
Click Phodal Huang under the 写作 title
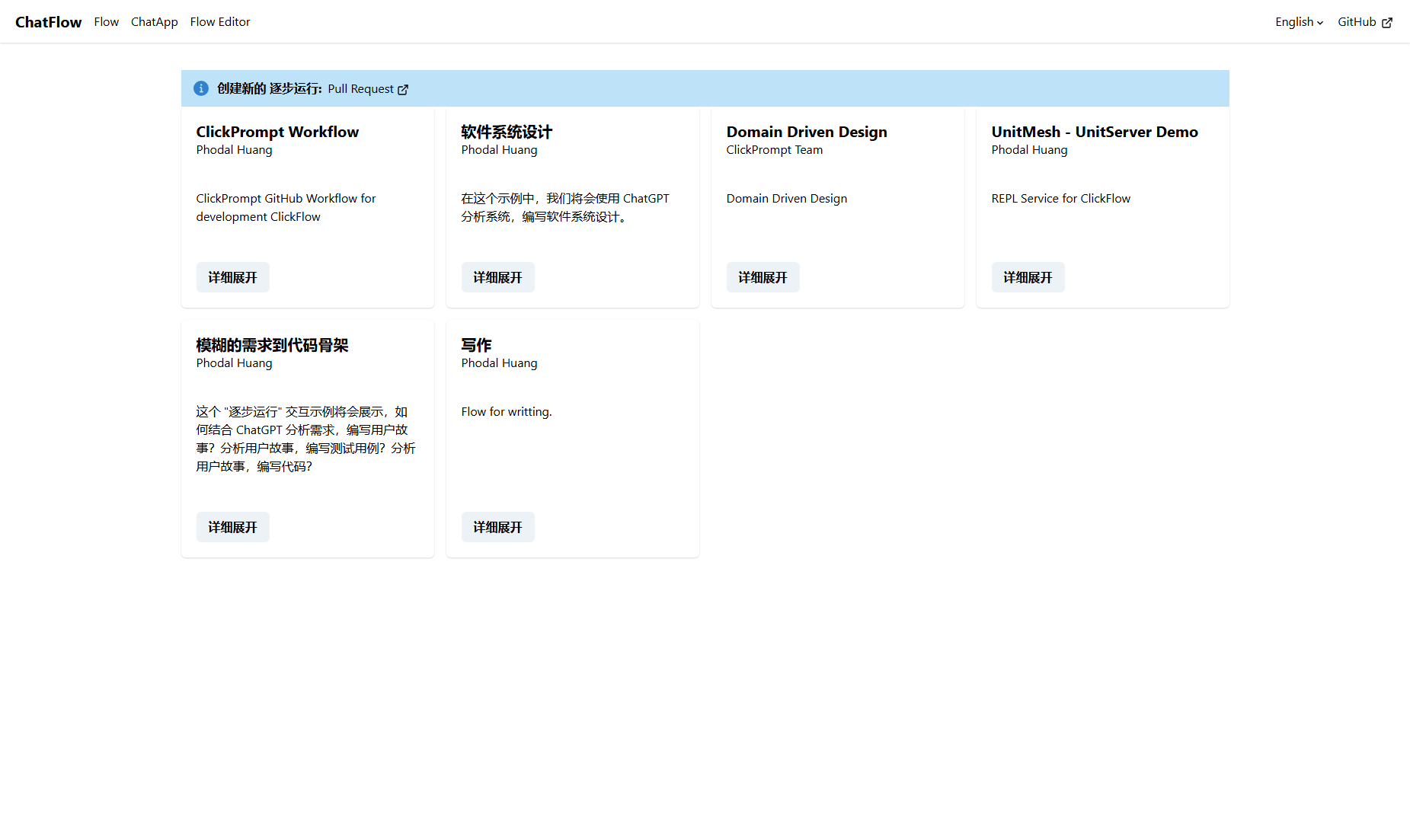click(499, 363)
